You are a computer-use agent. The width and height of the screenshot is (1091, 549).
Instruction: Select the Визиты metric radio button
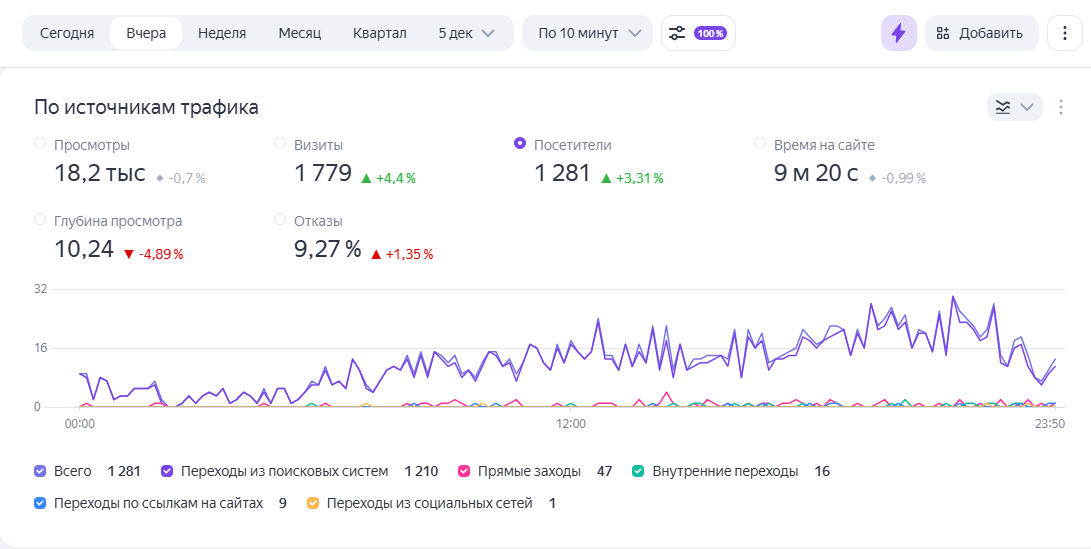pos(280,143)
